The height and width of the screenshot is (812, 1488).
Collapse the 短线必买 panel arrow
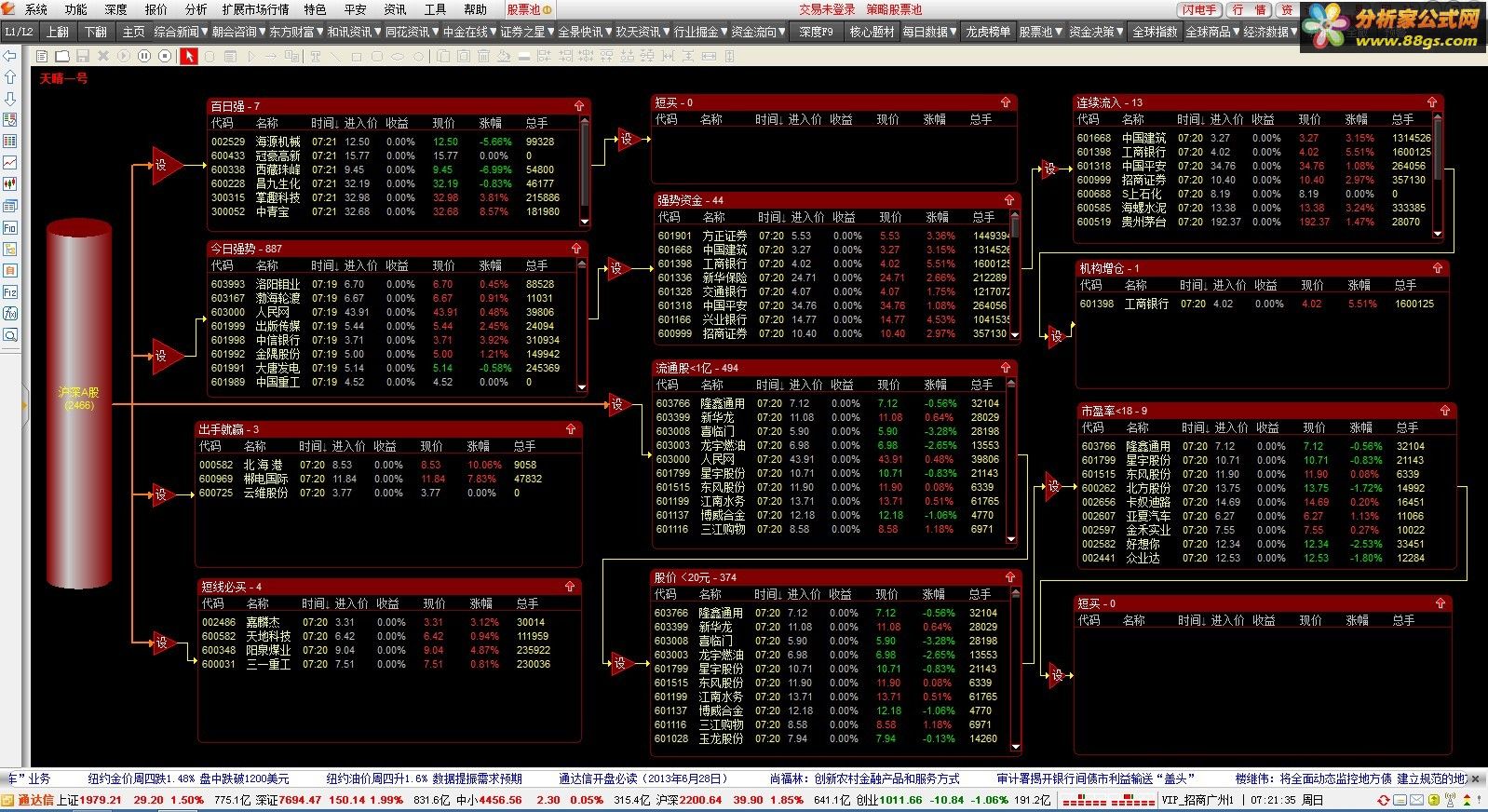click(x=570, y=587)
